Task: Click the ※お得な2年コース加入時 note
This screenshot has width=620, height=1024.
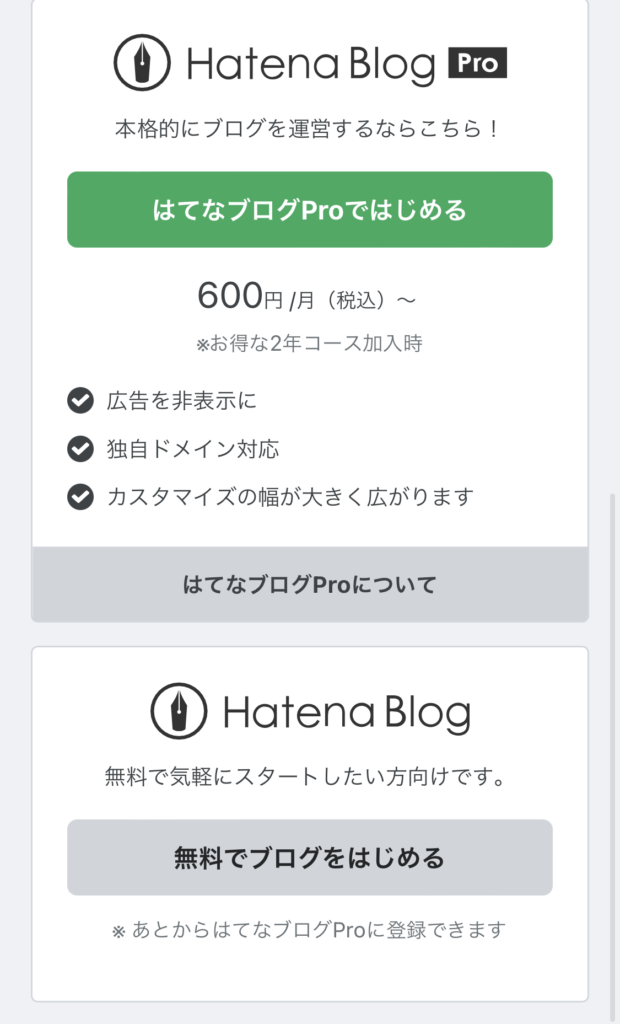Action: point(310,344)
